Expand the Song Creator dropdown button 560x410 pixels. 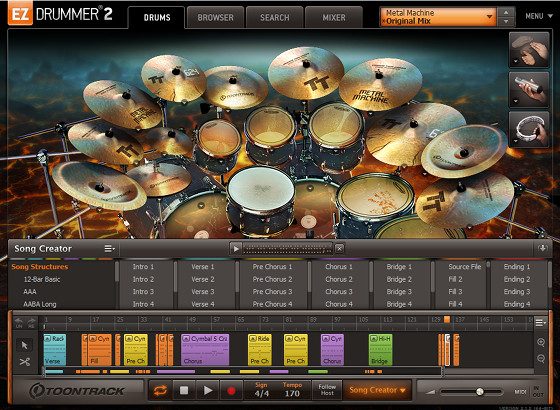click(x=377, y=390)
